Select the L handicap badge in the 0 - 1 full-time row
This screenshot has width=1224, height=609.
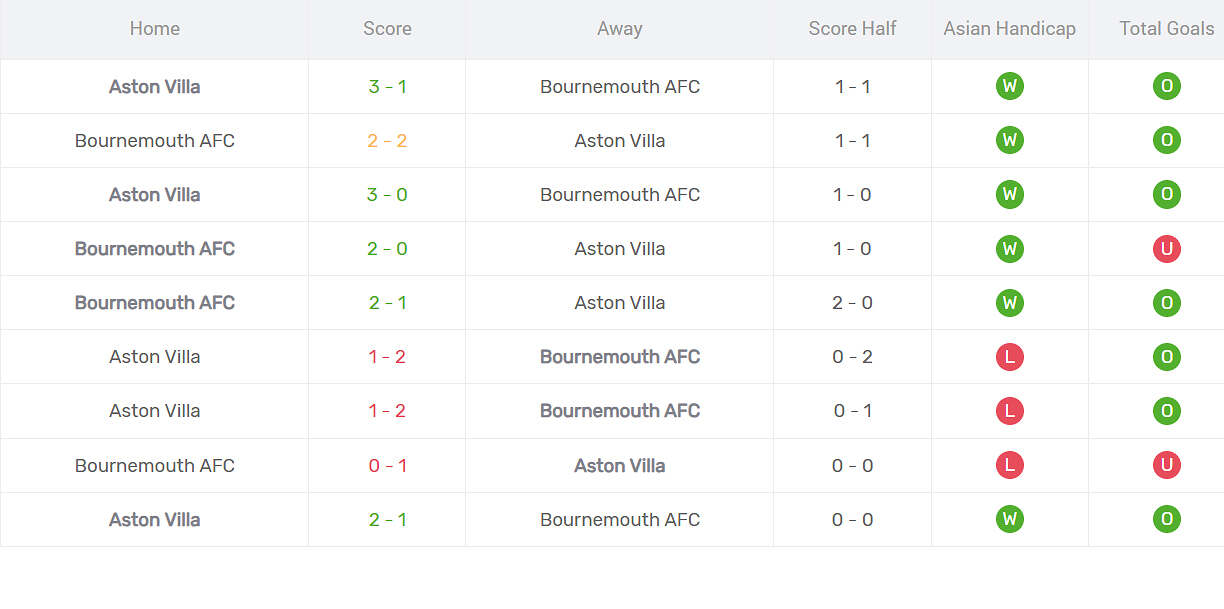[x=1009, y=465]
